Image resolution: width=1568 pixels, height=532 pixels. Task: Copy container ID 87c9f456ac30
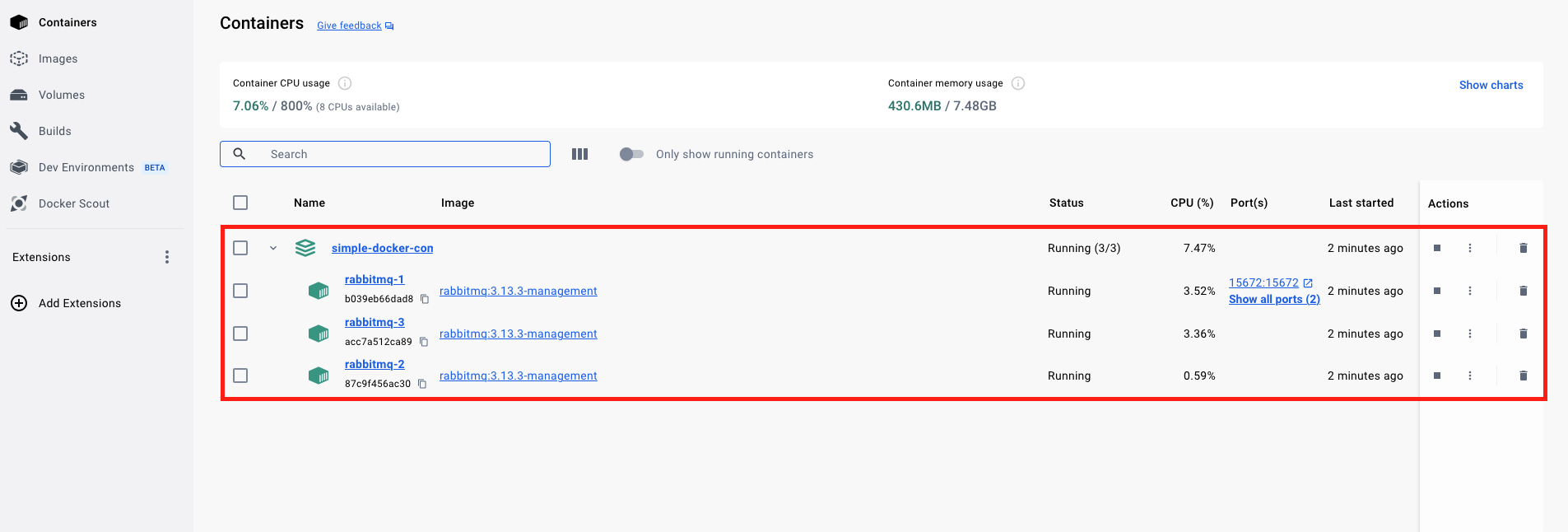(x=422, y=384)
